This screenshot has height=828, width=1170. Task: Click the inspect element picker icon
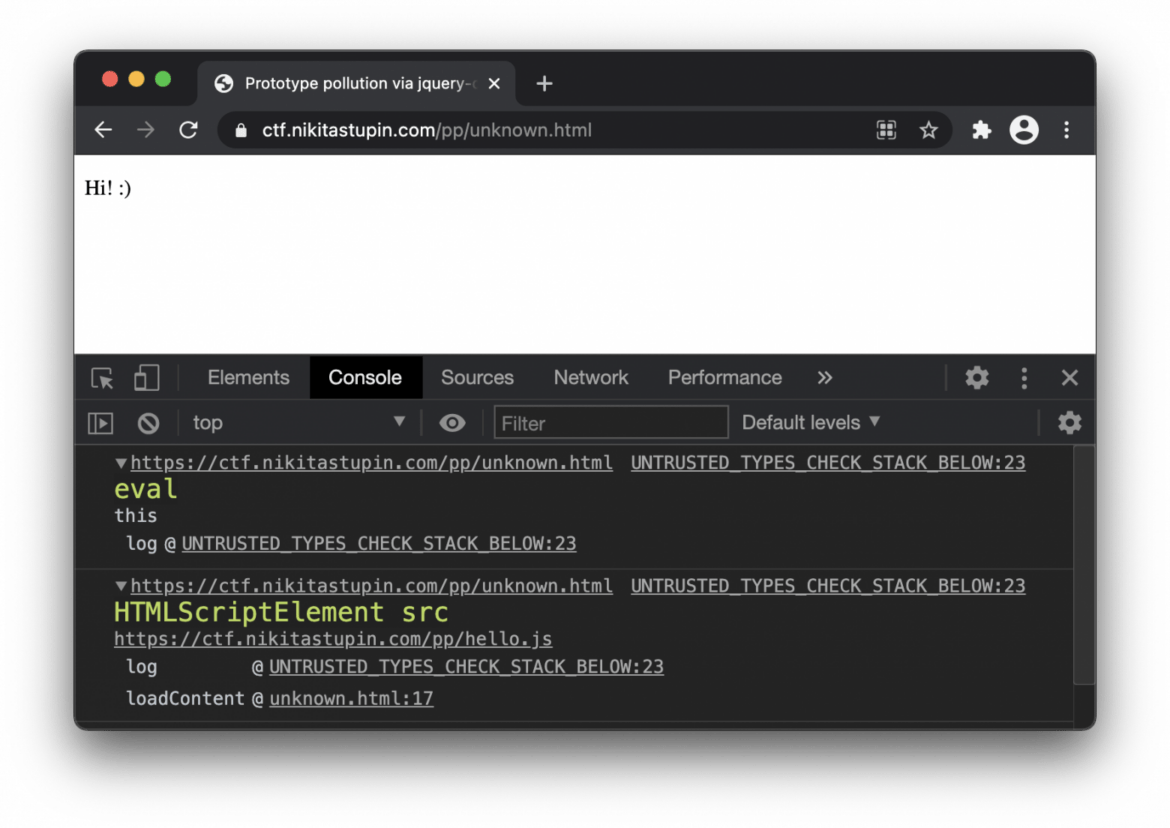[102, 378]
